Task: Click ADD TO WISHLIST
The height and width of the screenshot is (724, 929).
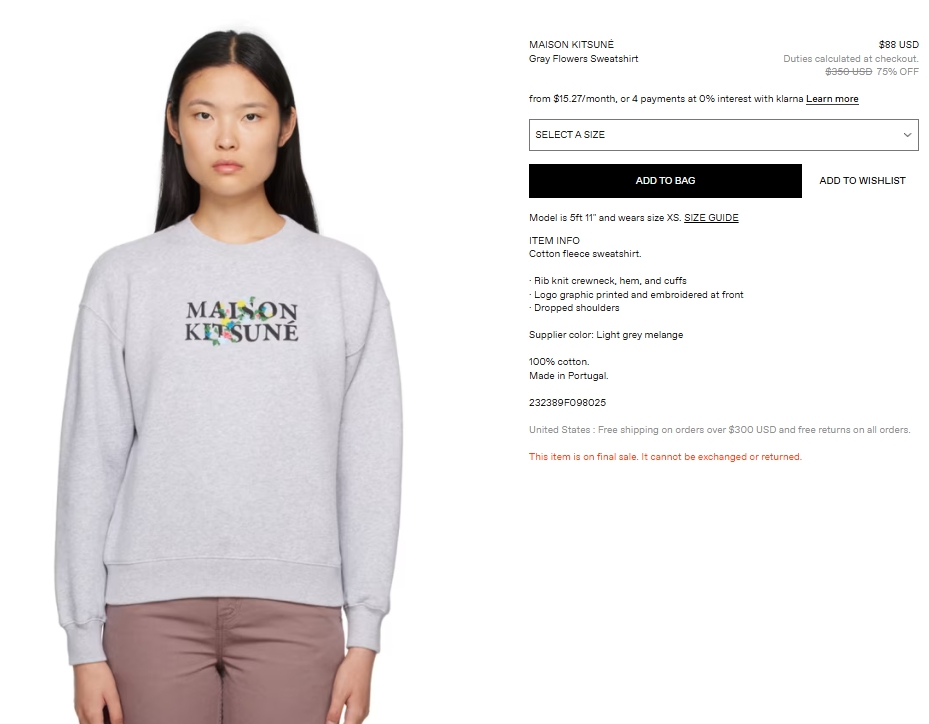Action: (x=862, y=181)
